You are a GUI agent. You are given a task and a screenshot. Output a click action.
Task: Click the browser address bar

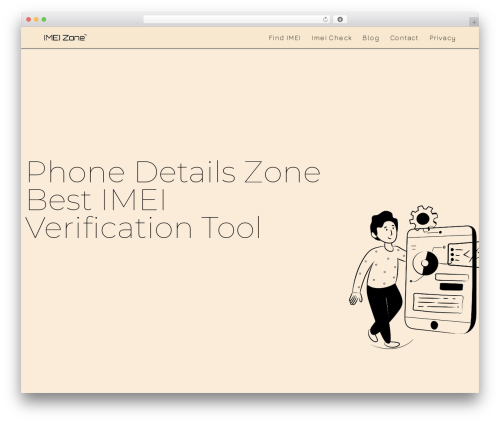point(237,19)
